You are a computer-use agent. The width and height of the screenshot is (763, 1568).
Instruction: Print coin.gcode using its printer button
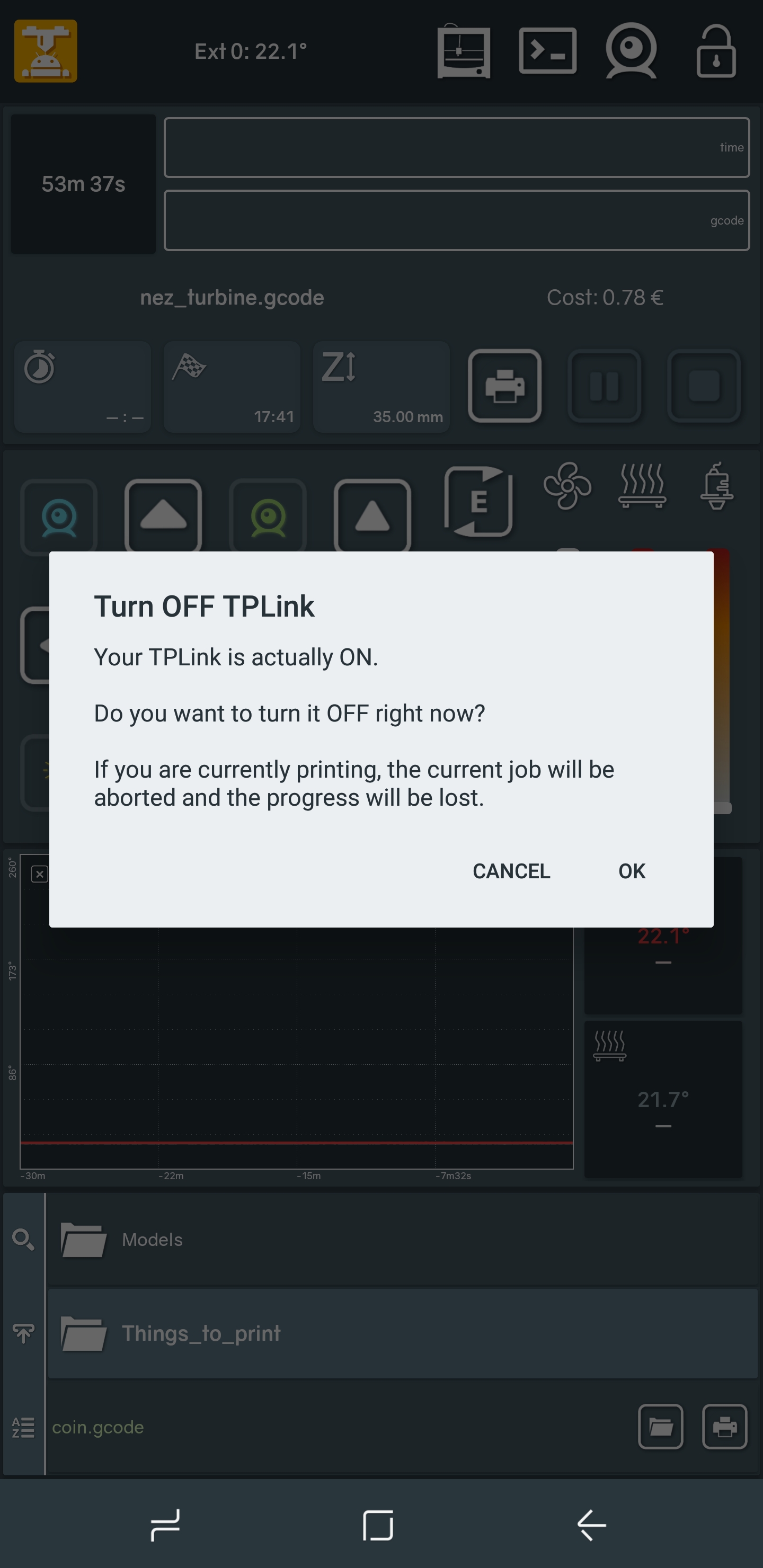pos(724,1427)
